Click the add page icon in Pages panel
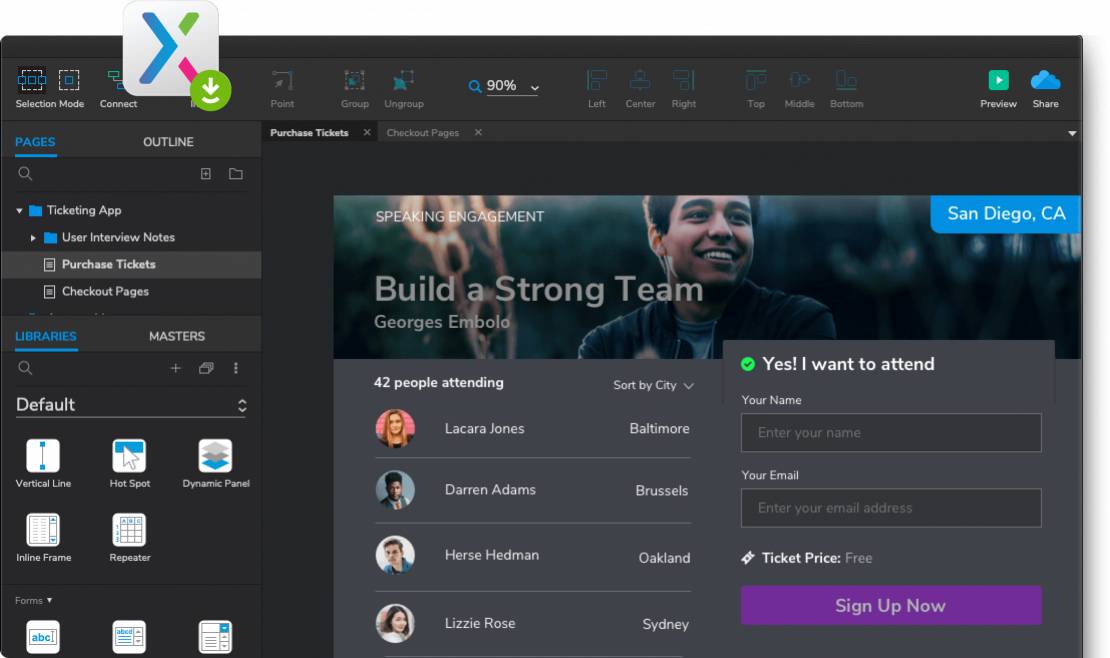This screenshot has height=658, width=1110. tap(206, 174)
